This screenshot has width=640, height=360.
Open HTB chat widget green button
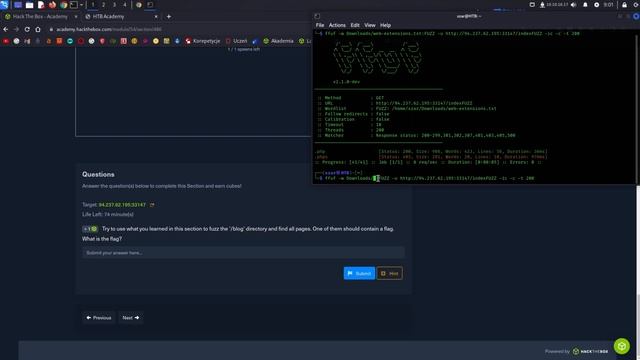tap(622, 347)
